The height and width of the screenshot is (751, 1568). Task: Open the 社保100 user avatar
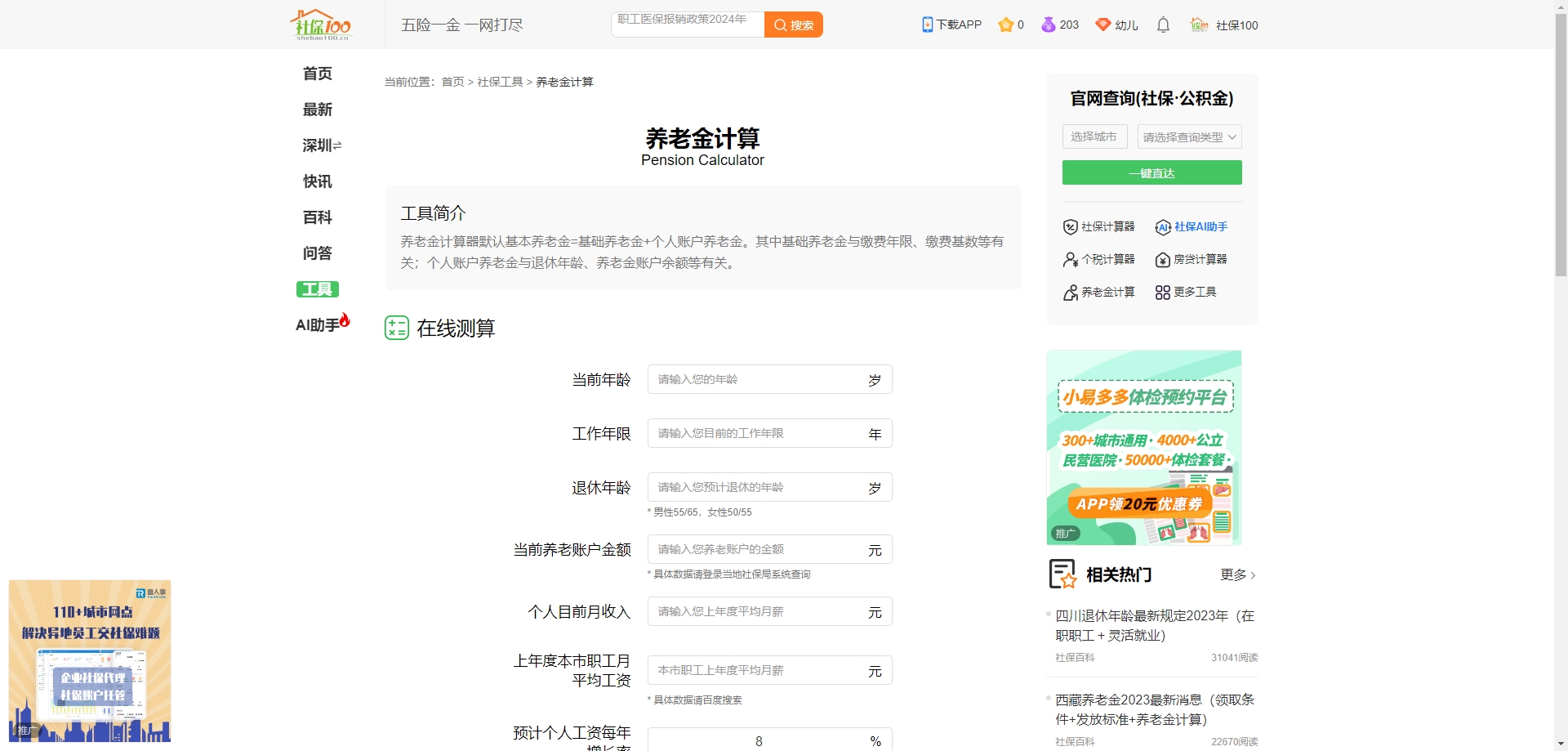coord(1199,25)
